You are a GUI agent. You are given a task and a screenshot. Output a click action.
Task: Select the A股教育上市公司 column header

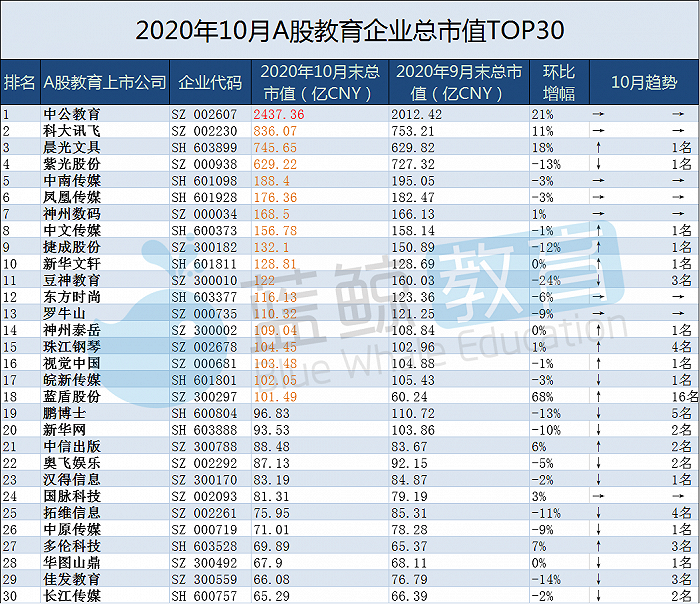105,83
